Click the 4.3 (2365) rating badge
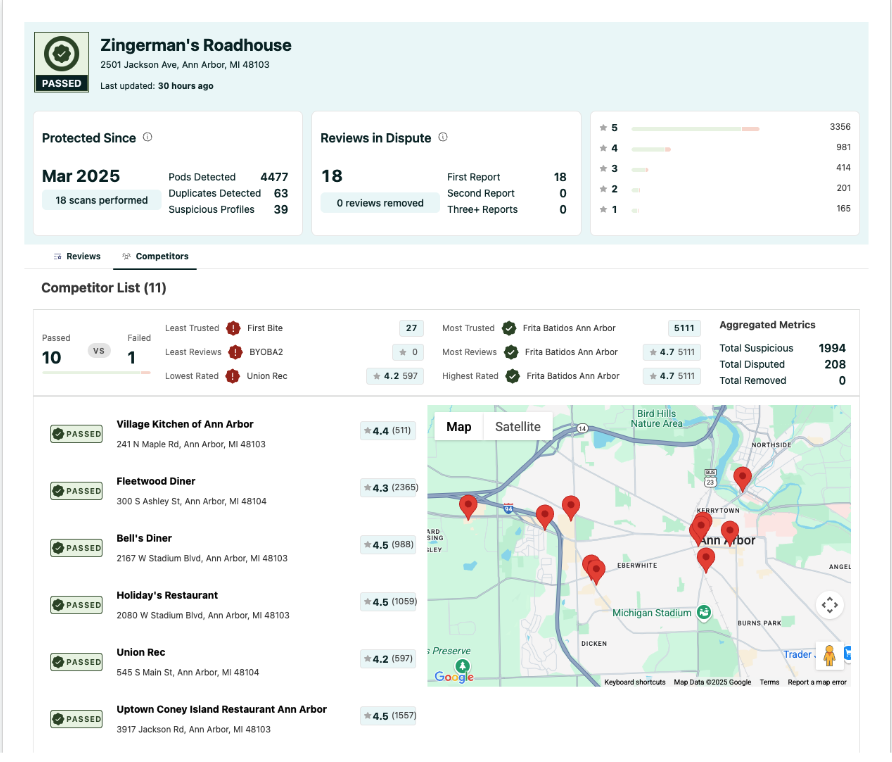Viewport: 892px width, 762px height. coord(389,488)
